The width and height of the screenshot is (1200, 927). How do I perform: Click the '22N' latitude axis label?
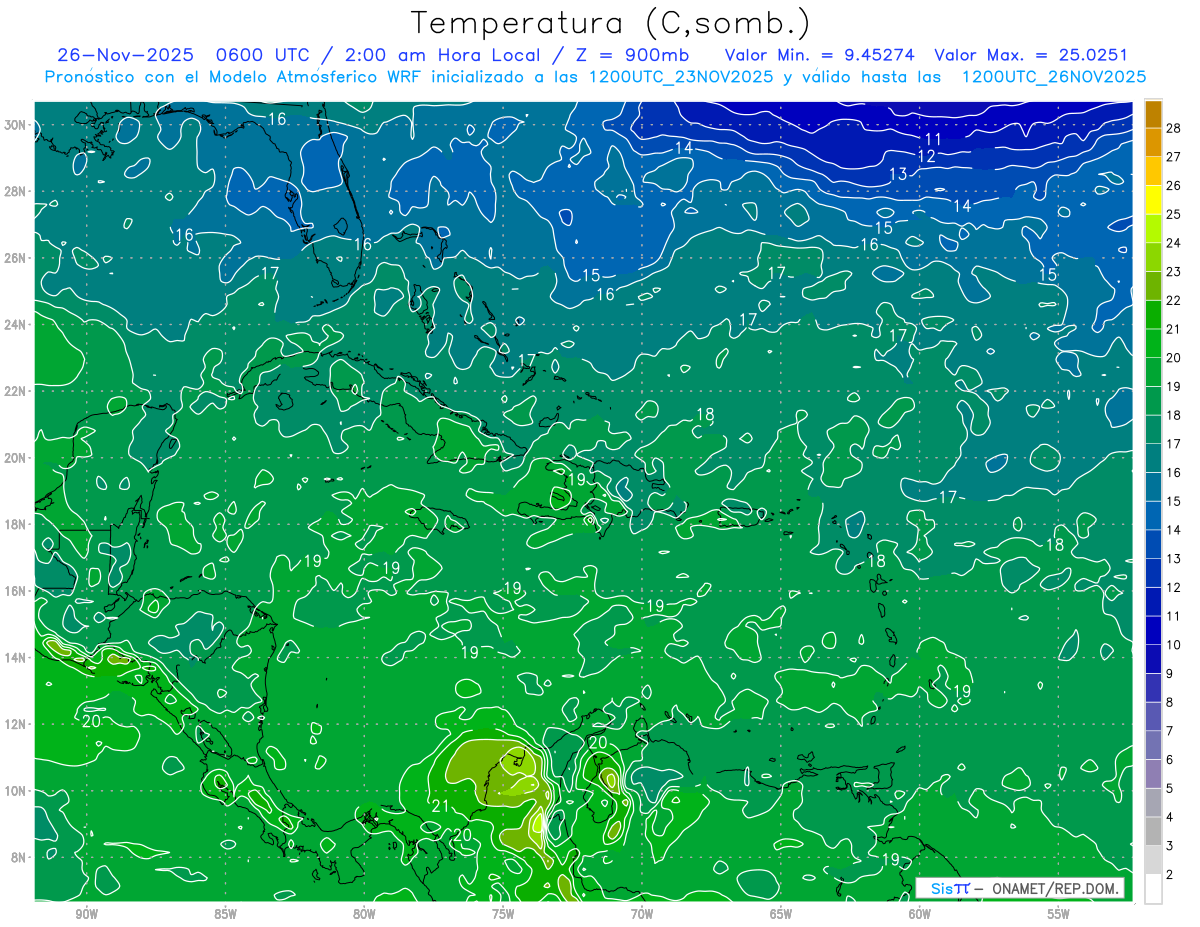click(x=16, y=391)
